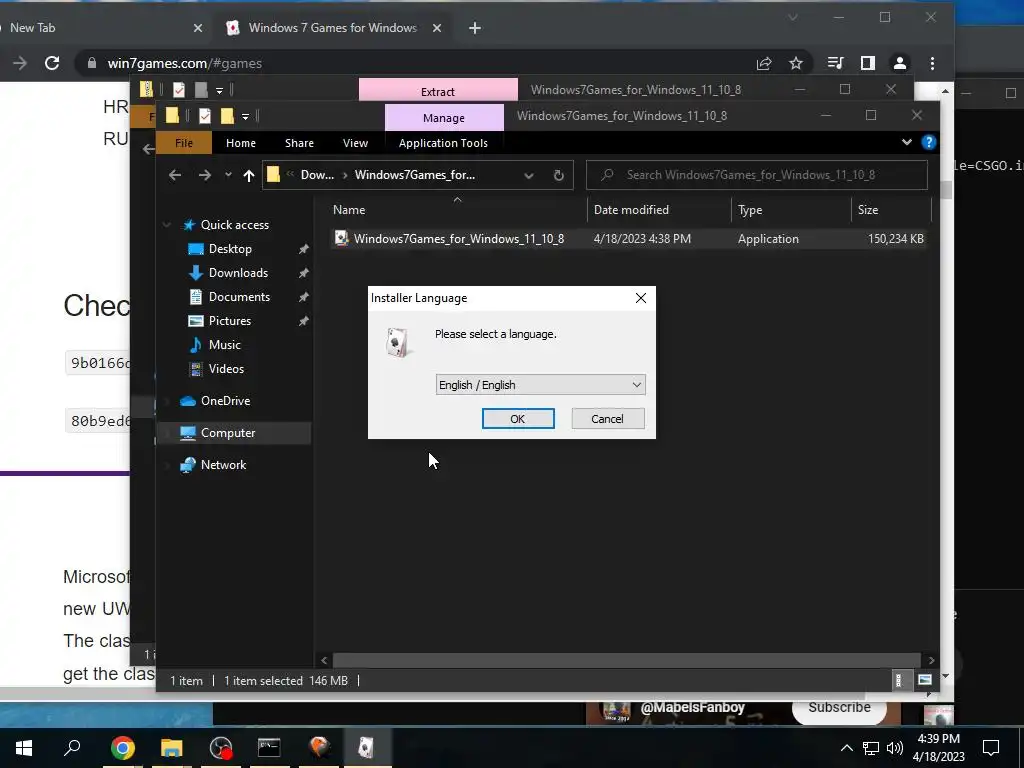Close the Windows 7 Games browser tab
The image size is (1024, 768).
tap(437, 28)
